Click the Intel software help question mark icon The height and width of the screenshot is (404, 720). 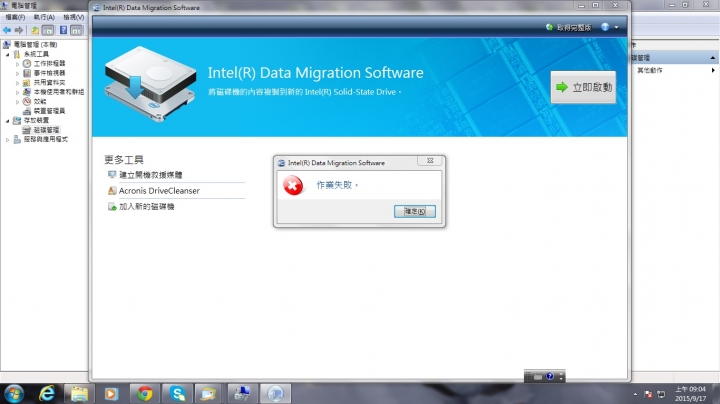605,27
